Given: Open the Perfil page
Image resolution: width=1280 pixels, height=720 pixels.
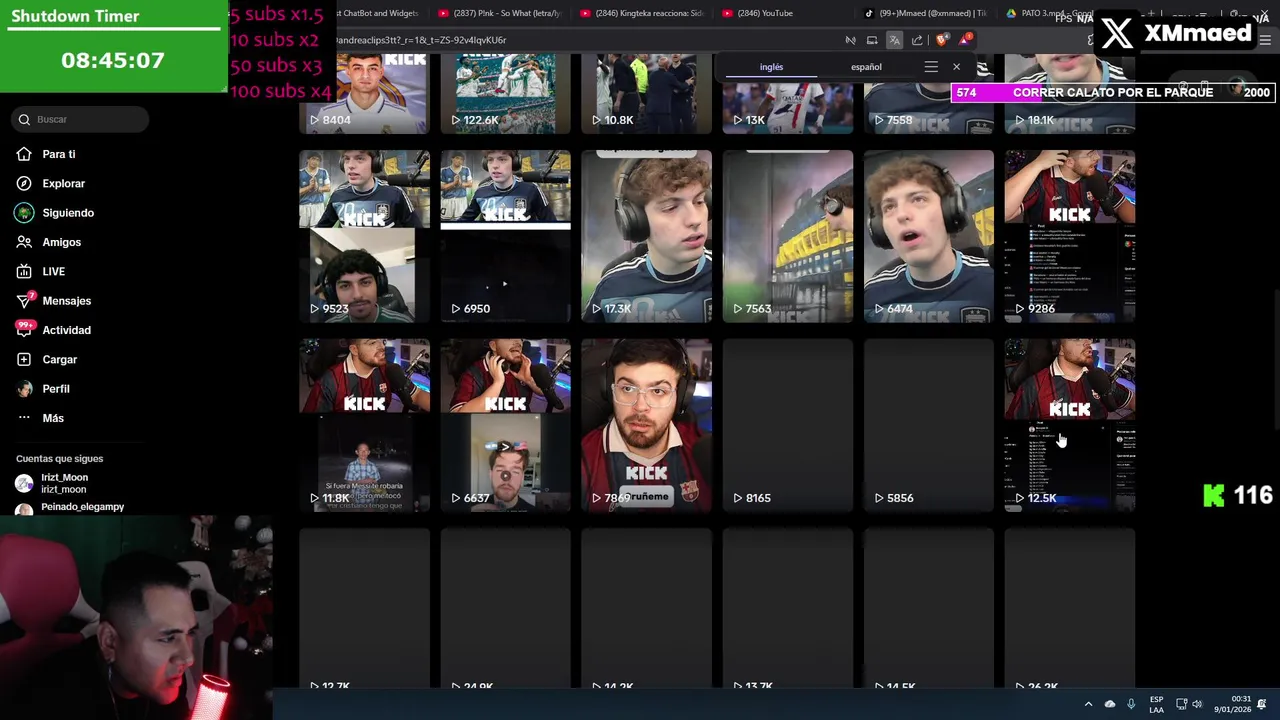Looking at the screenshot, I should pyautogui.click(x=55, y=389).
